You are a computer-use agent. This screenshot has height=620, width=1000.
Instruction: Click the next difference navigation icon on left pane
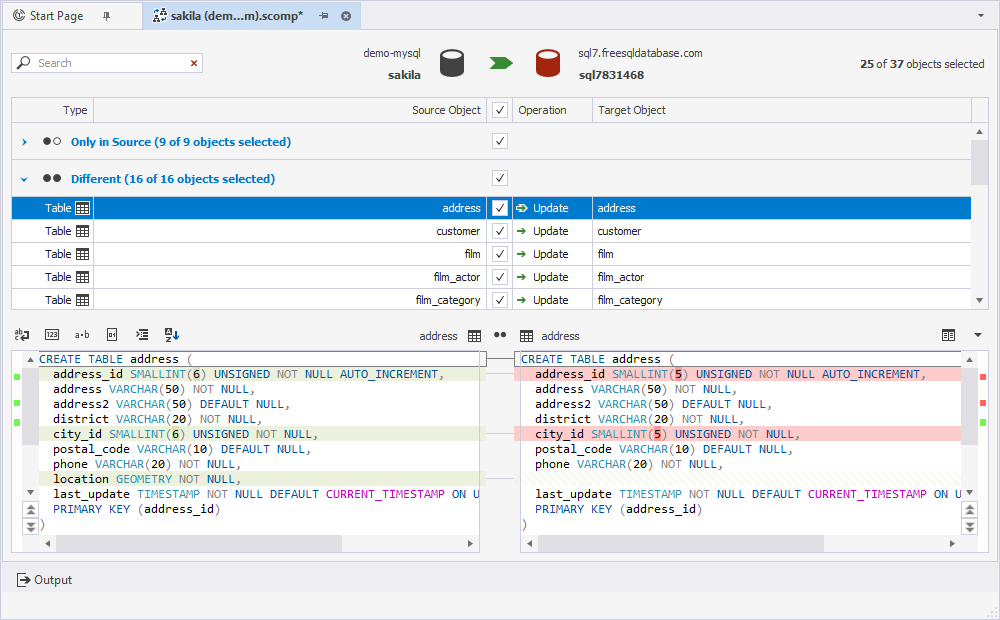click(x=30, y=526)
